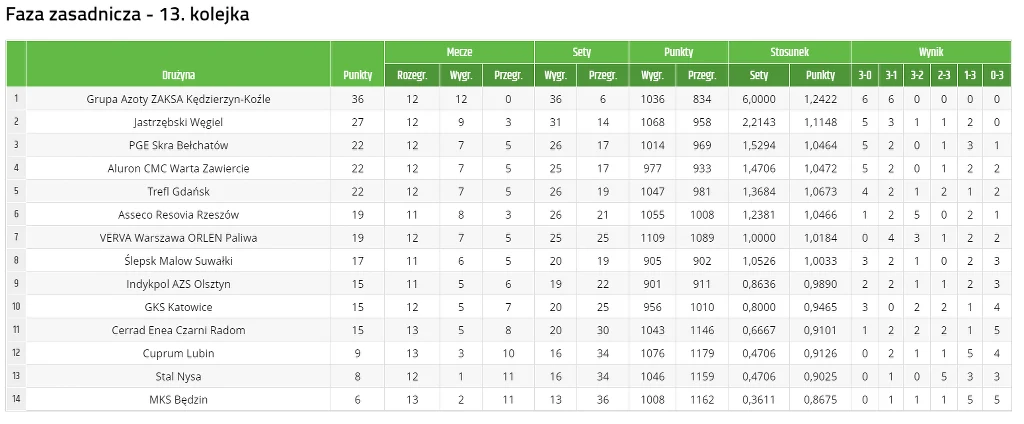Select Cuprum Lubin team name
Viewport: 1024px width, 424px height.
coord(178,353)
